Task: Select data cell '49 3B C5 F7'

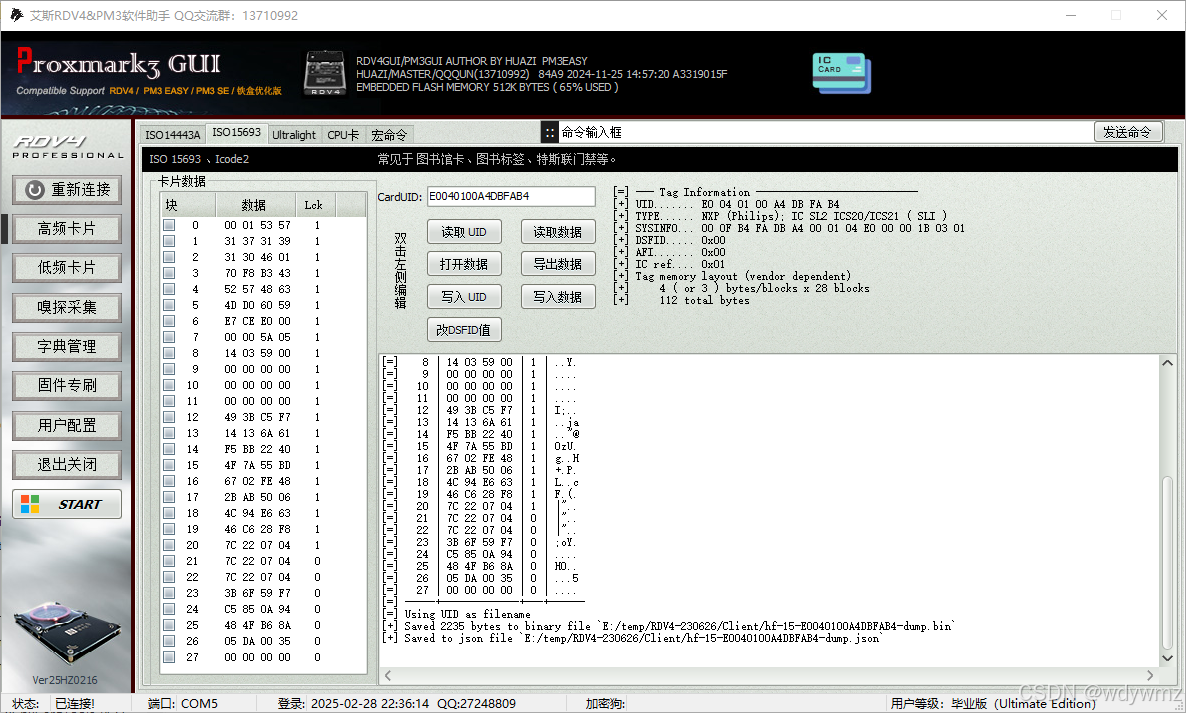Action: 257,417
